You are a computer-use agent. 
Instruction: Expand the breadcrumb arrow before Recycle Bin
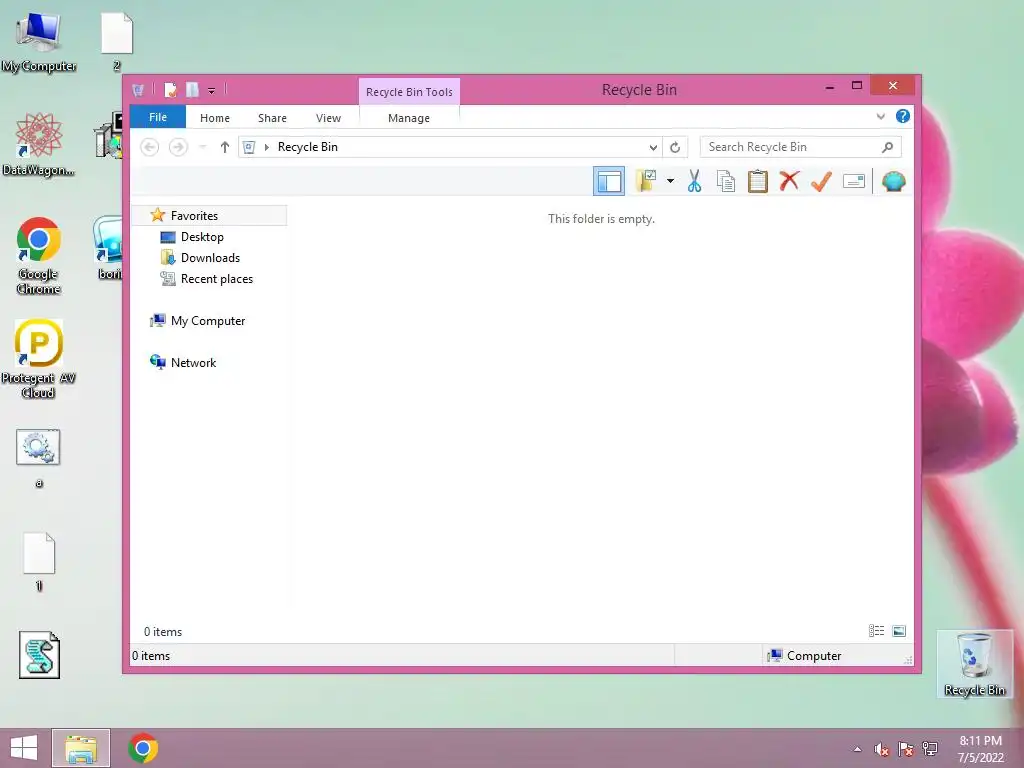266,147
